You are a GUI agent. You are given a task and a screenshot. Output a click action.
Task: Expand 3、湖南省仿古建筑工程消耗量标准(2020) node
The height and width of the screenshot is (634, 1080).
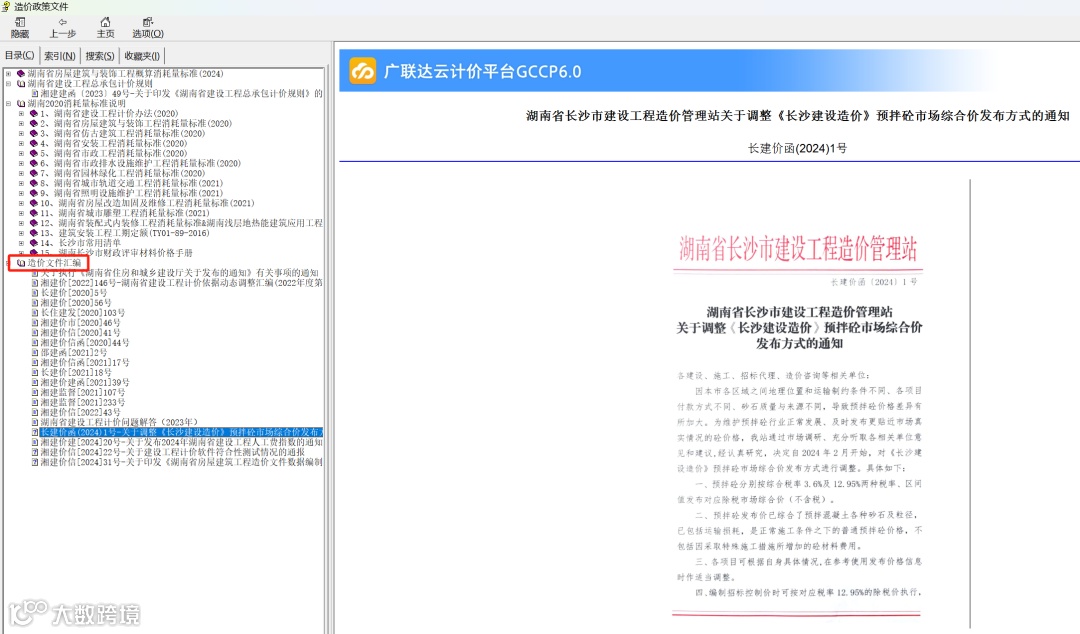[21, 134]
